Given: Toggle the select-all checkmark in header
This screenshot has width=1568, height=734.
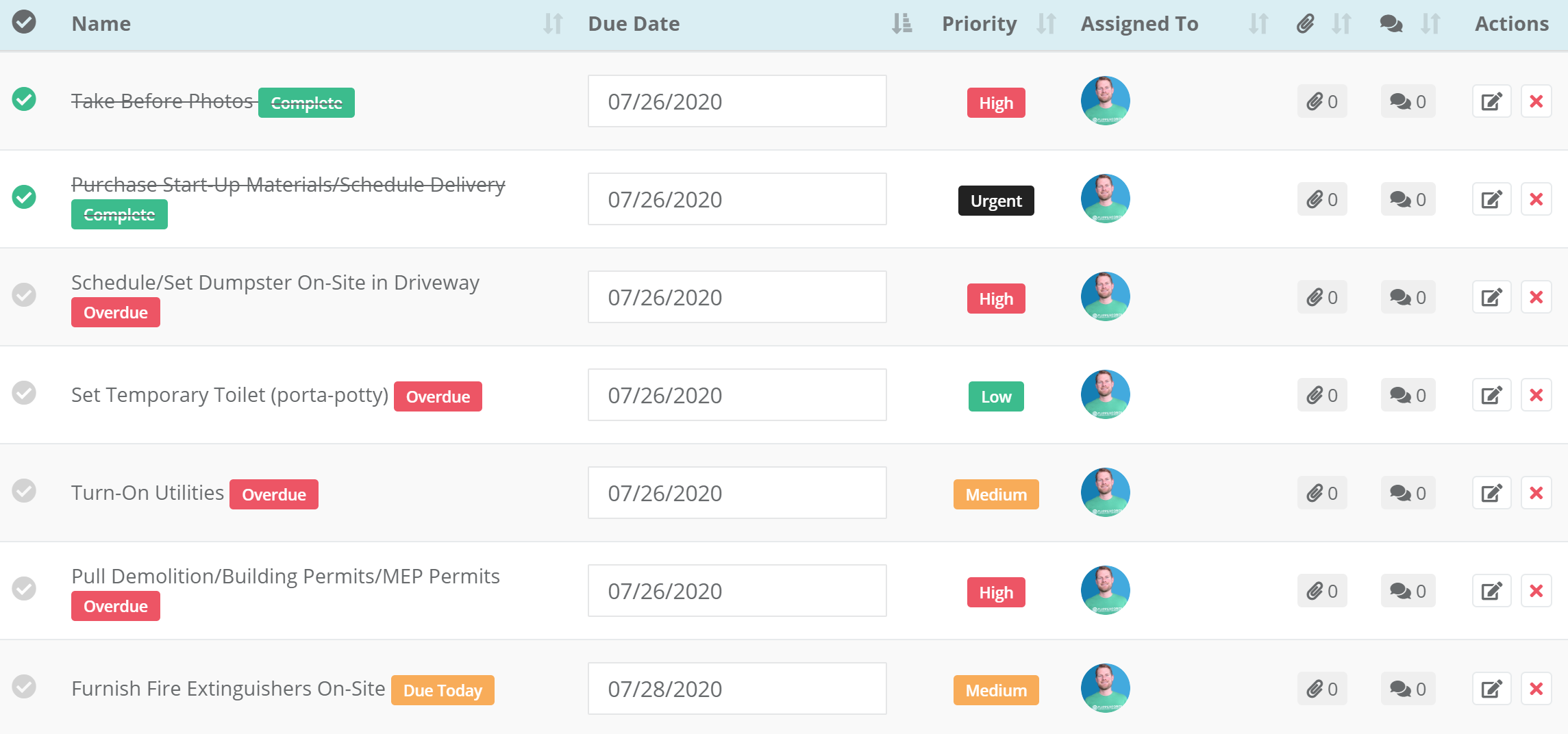Looking at the screenshot, I should point(24,22).
